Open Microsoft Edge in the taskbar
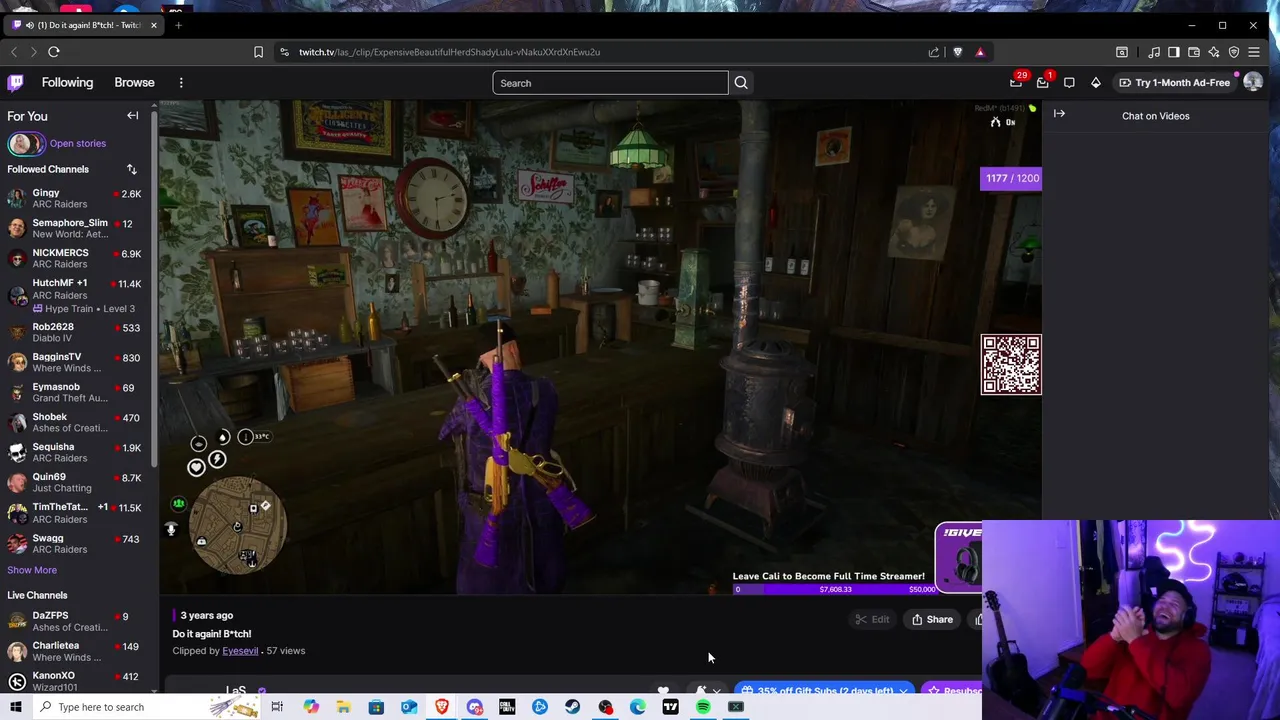1280x720 pixels. 638,707
